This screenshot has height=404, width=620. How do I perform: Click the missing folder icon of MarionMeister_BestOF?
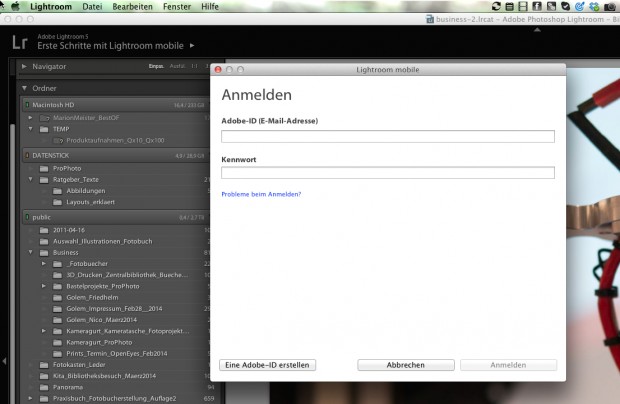(x=45, y=118)
